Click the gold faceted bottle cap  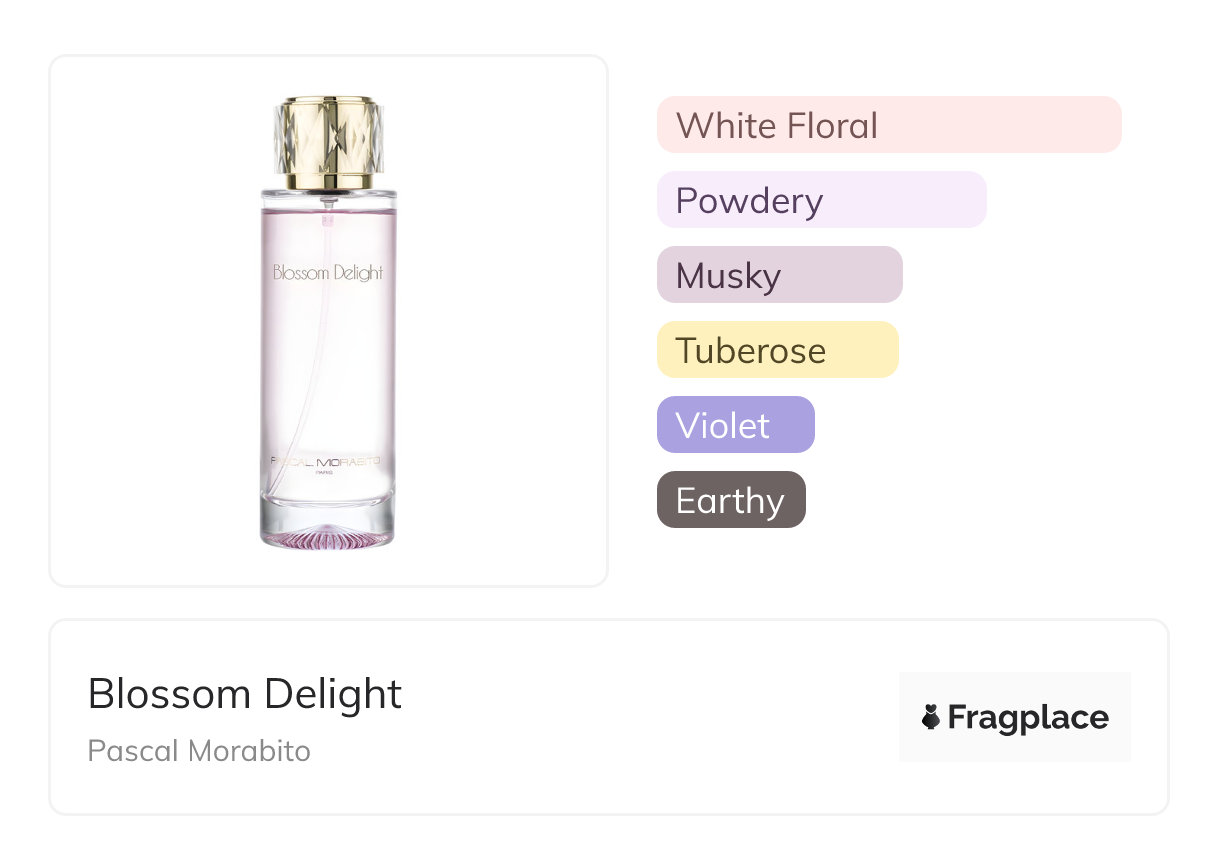click(328, 142)
